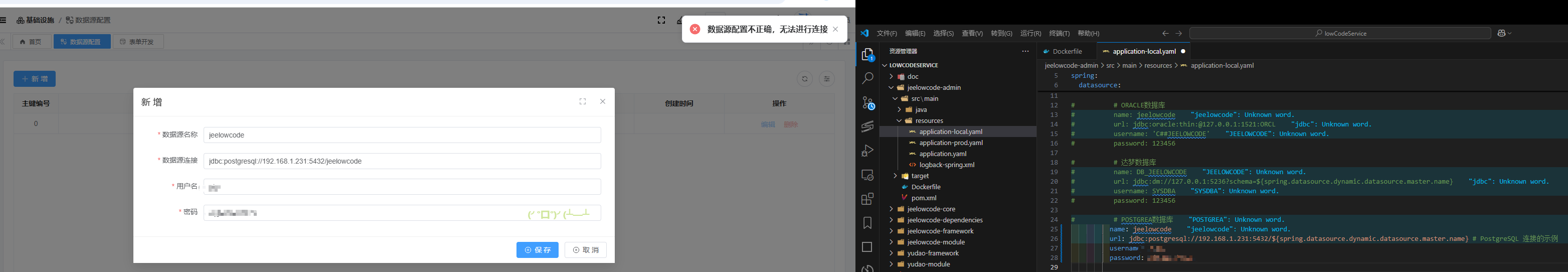This screenshot has height=272, width=1568.
Task: Refresh the data source table
Action: point(805,79)
